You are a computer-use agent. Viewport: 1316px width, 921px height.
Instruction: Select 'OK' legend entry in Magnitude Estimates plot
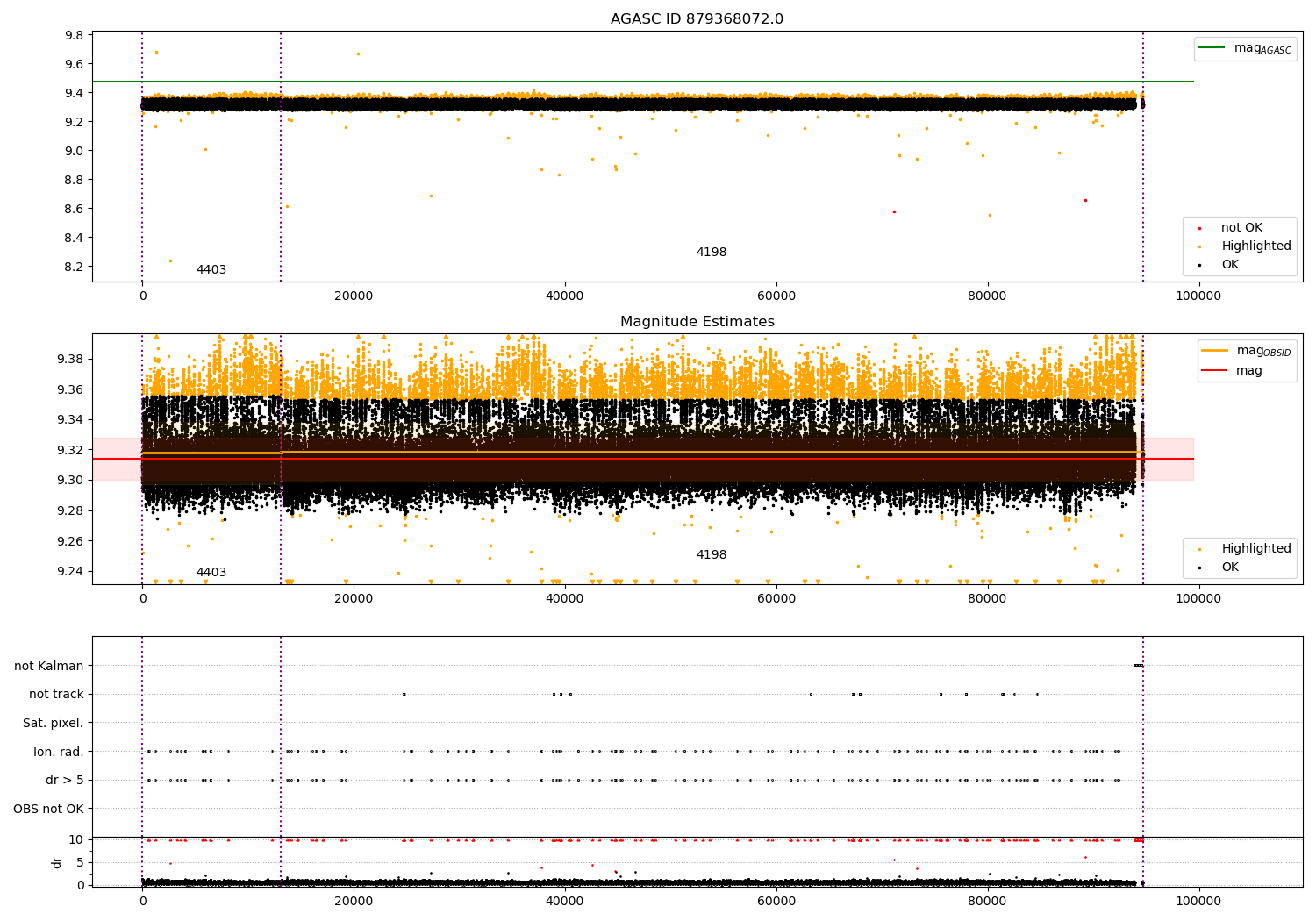(x=1230, y=568)
